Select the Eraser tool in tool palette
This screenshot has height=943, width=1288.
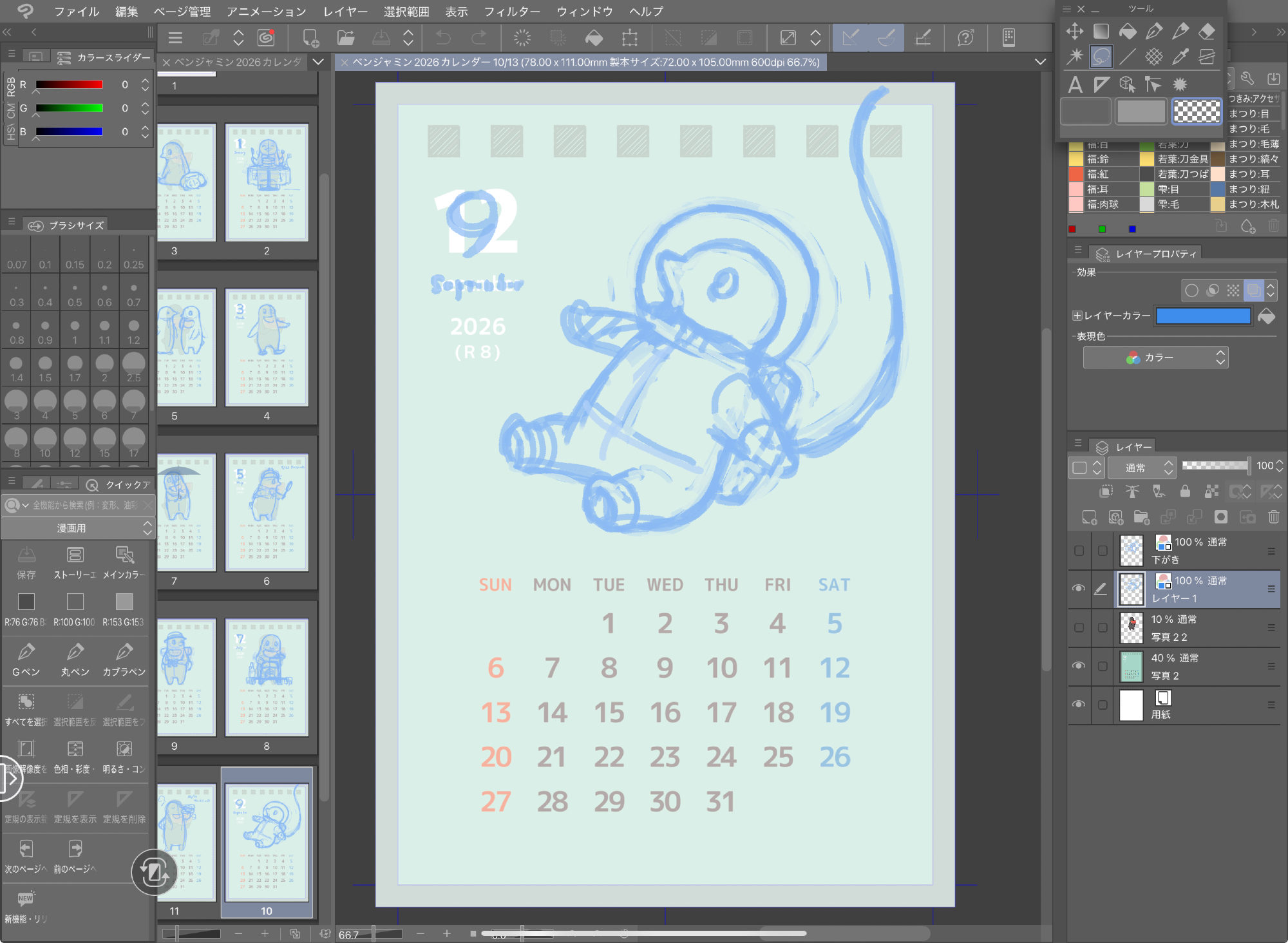(x=1207, y=30)
